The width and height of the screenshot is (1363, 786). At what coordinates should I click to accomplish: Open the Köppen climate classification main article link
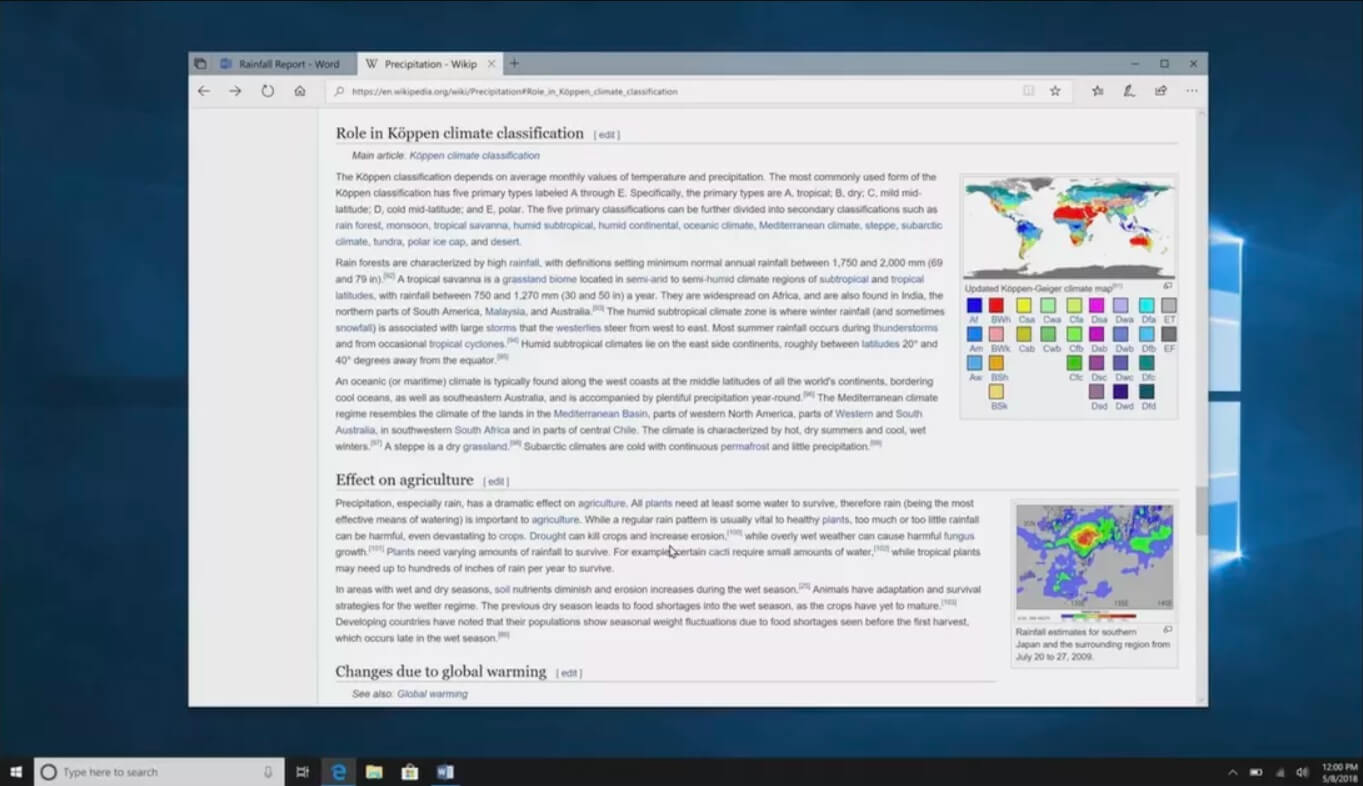[x=475, y=156]
